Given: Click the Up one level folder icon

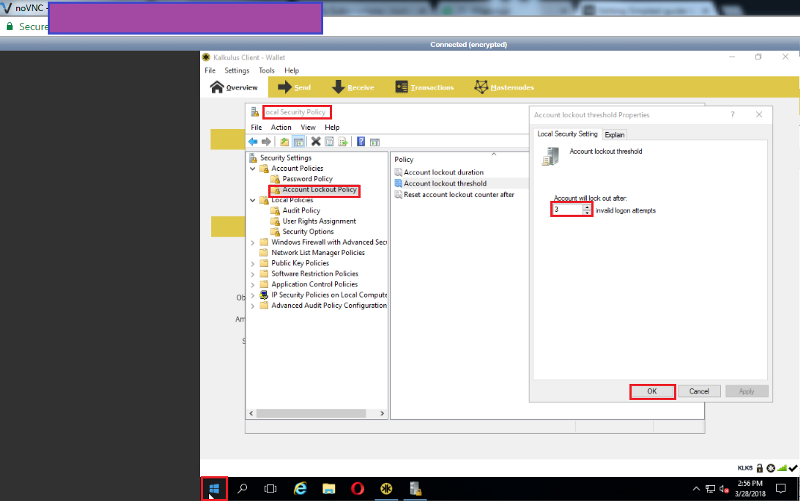Looking at the screenshot, I should [285, 141].
